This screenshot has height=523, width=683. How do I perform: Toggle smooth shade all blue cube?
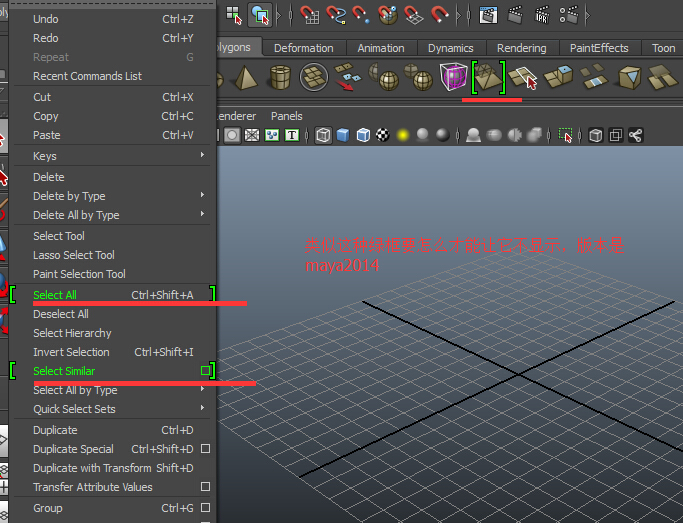343,135
